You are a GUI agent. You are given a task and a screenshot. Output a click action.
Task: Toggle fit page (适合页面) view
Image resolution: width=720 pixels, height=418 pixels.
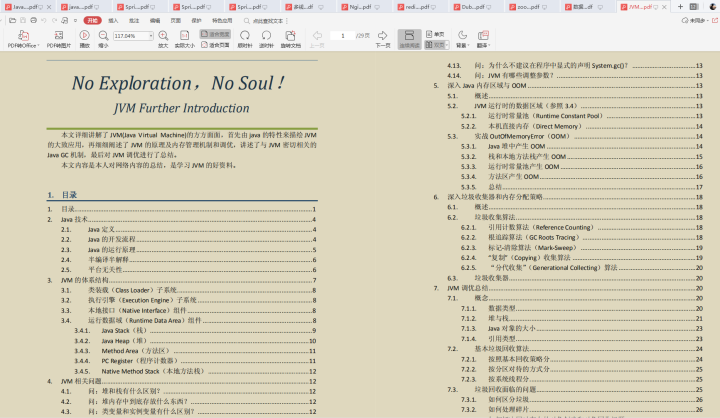(215, 45)
